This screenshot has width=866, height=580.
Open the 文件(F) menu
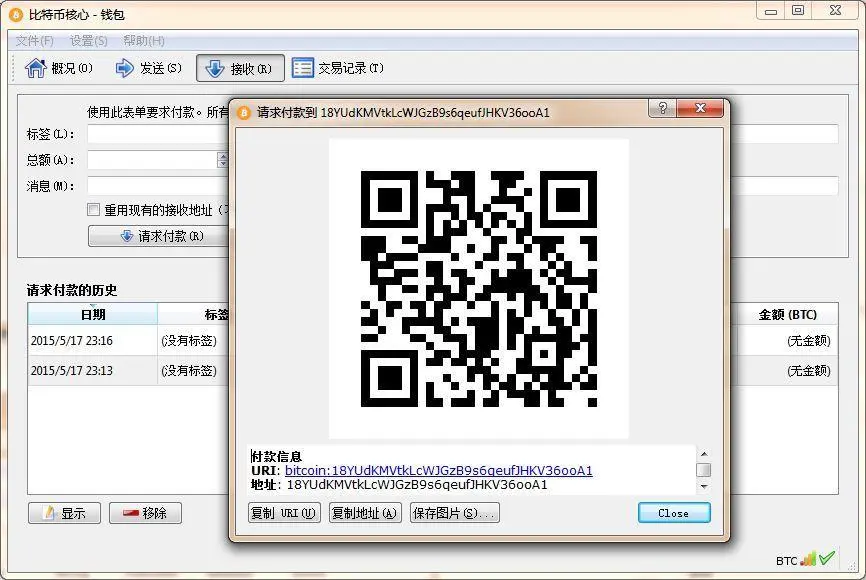(34, 41)
